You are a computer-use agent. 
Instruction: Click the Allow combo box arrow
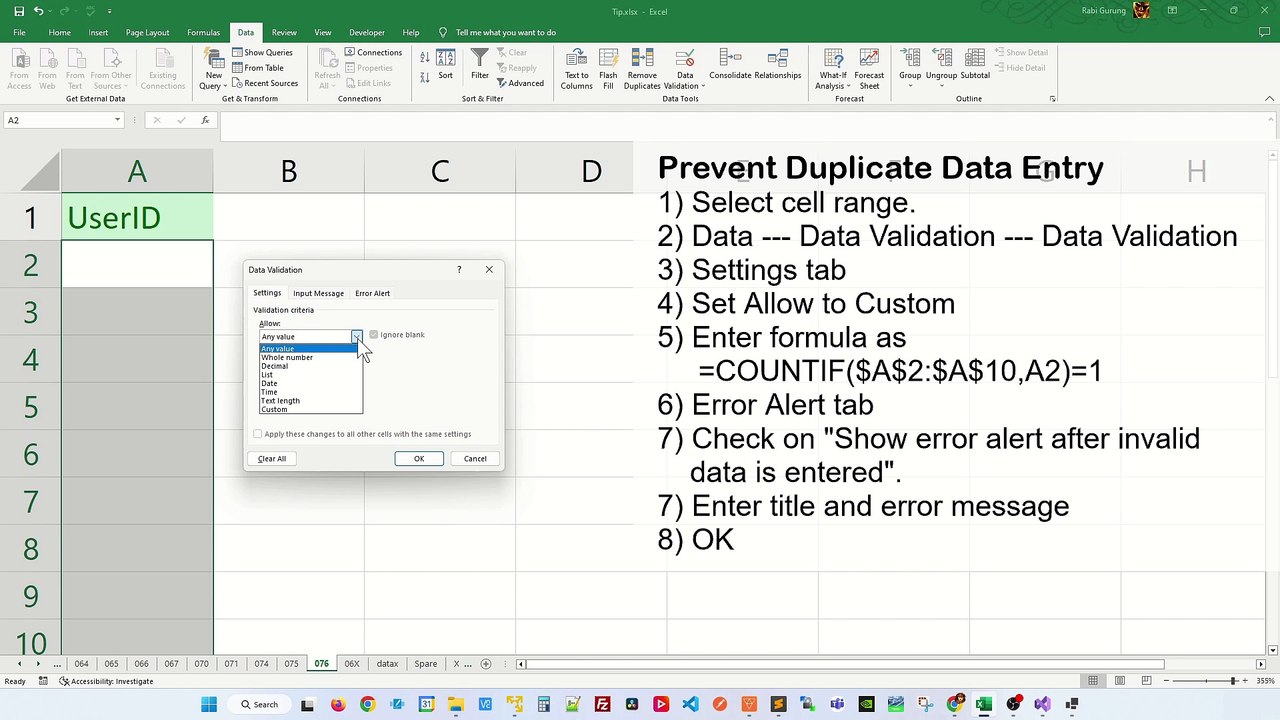[356, 337]
